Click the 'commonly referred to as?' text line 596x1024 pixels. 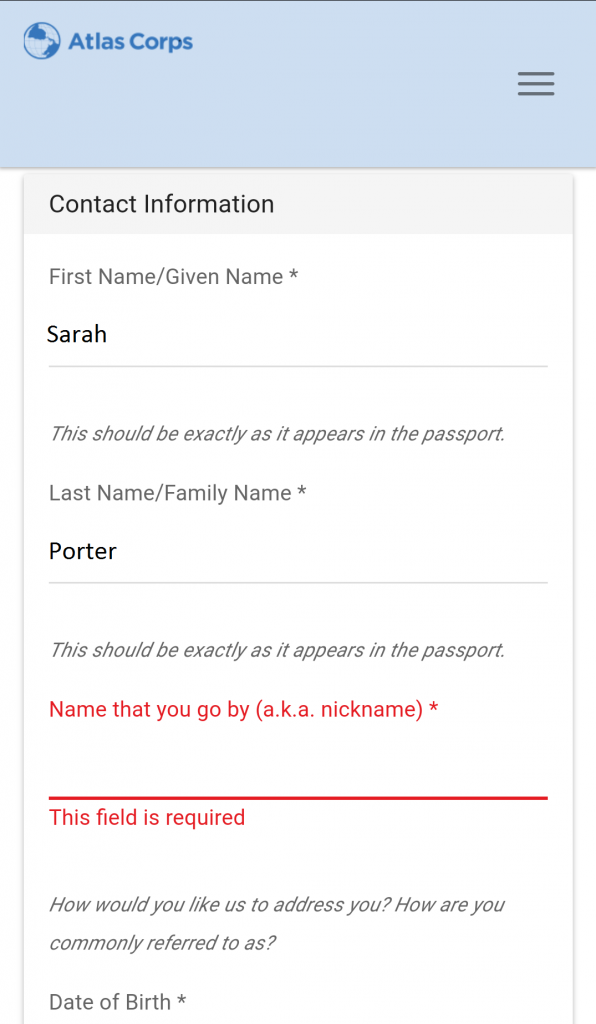pyautogui.click(x=163, y=943)
